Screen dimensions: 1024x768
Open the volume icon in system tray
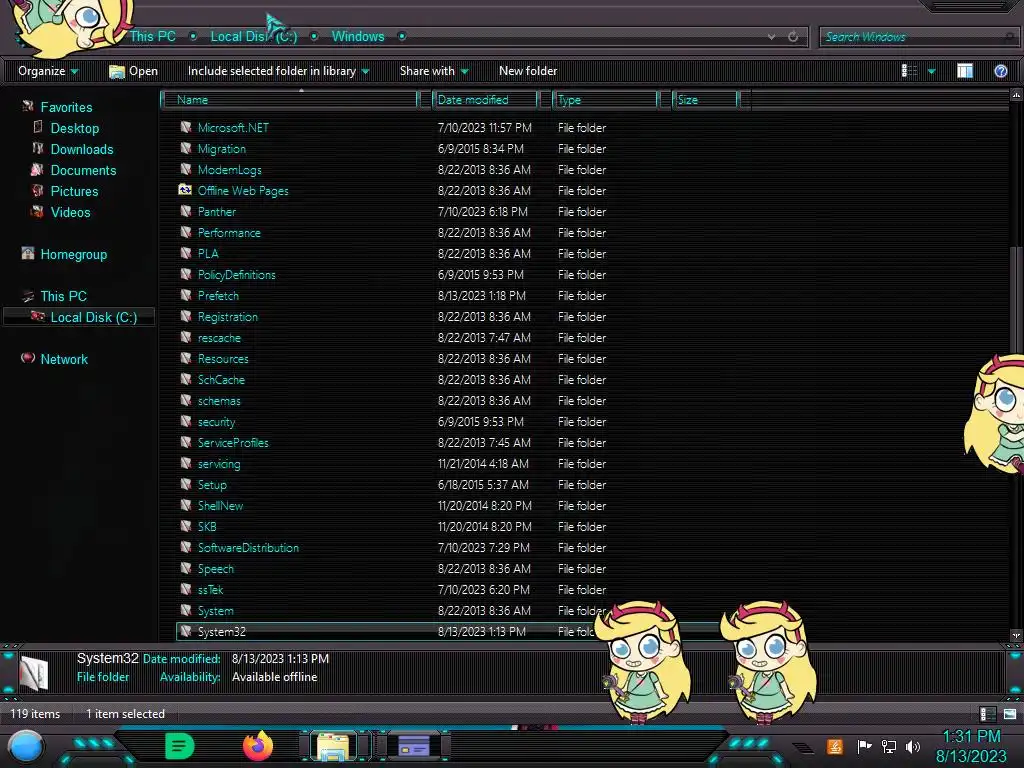pos(912,746)
